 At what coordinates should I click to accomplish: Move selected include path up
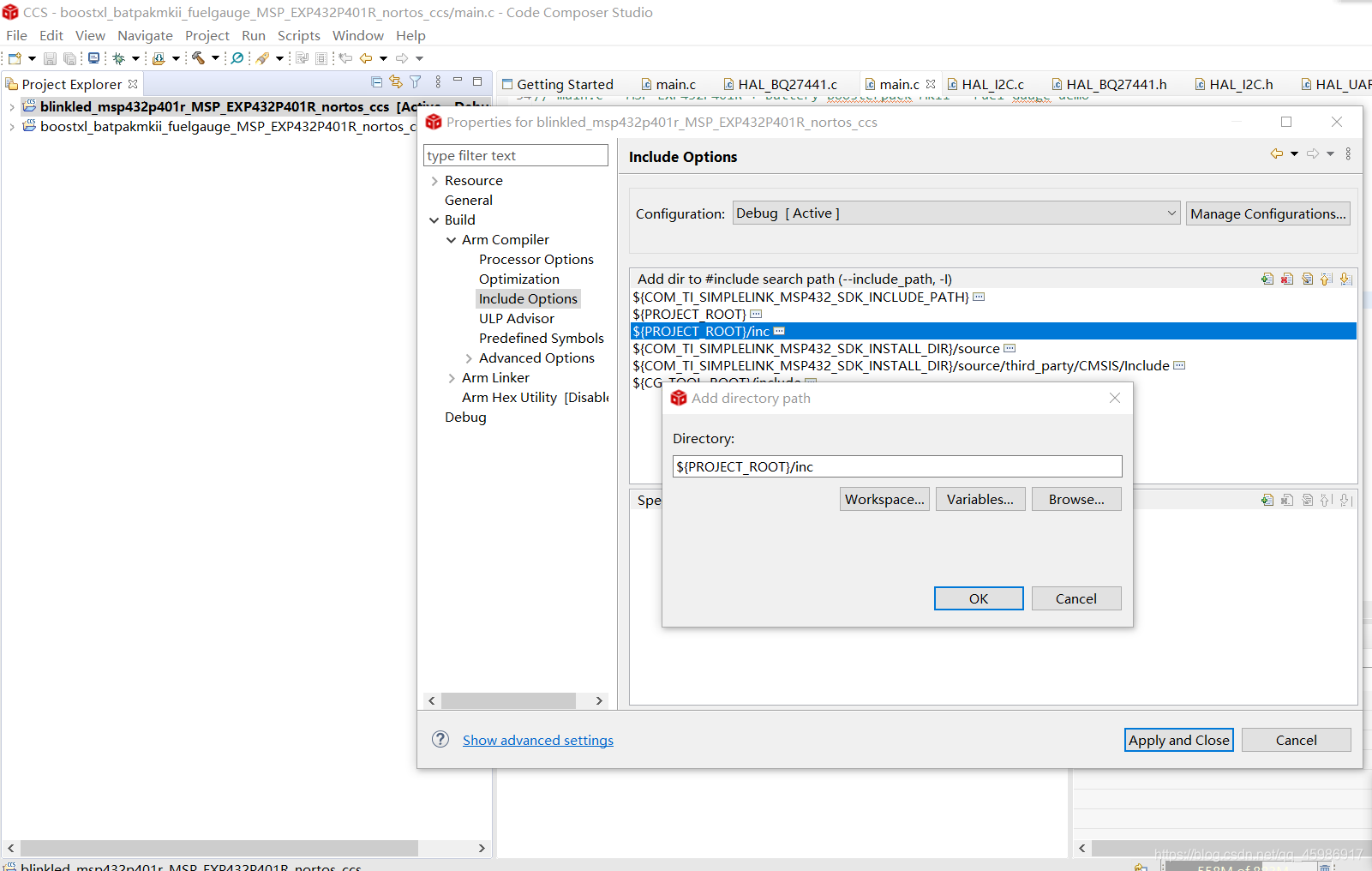pos(1327,279)
